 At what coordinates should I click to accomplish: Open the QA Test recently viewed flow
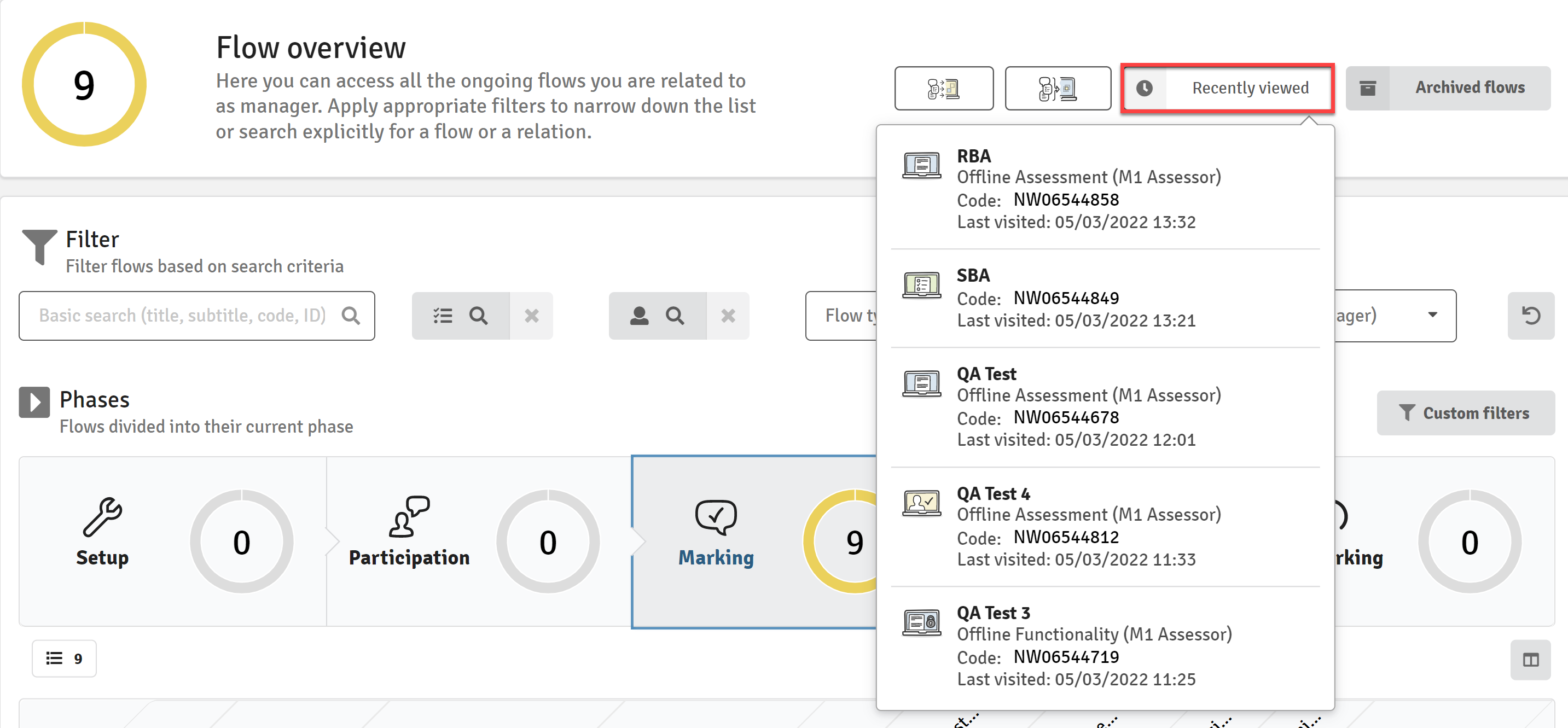[x=1105, y=406]
